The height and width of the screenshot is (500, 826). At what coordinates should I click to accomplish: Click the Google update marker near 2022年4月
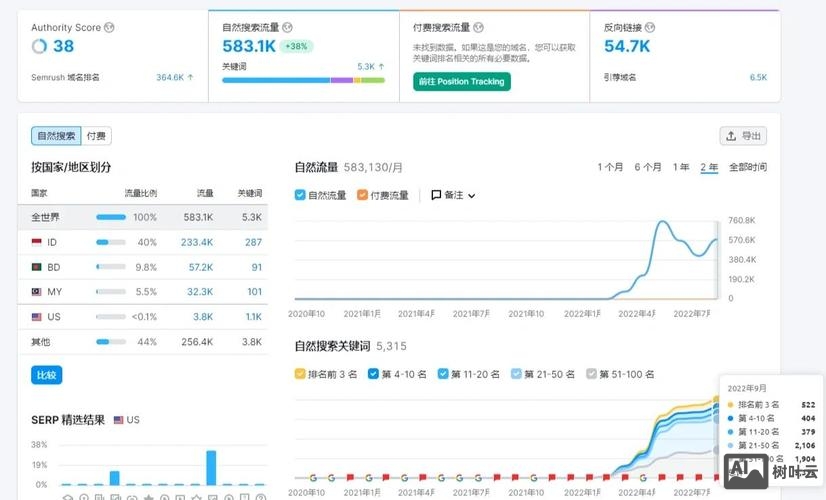tap(643, 478)
